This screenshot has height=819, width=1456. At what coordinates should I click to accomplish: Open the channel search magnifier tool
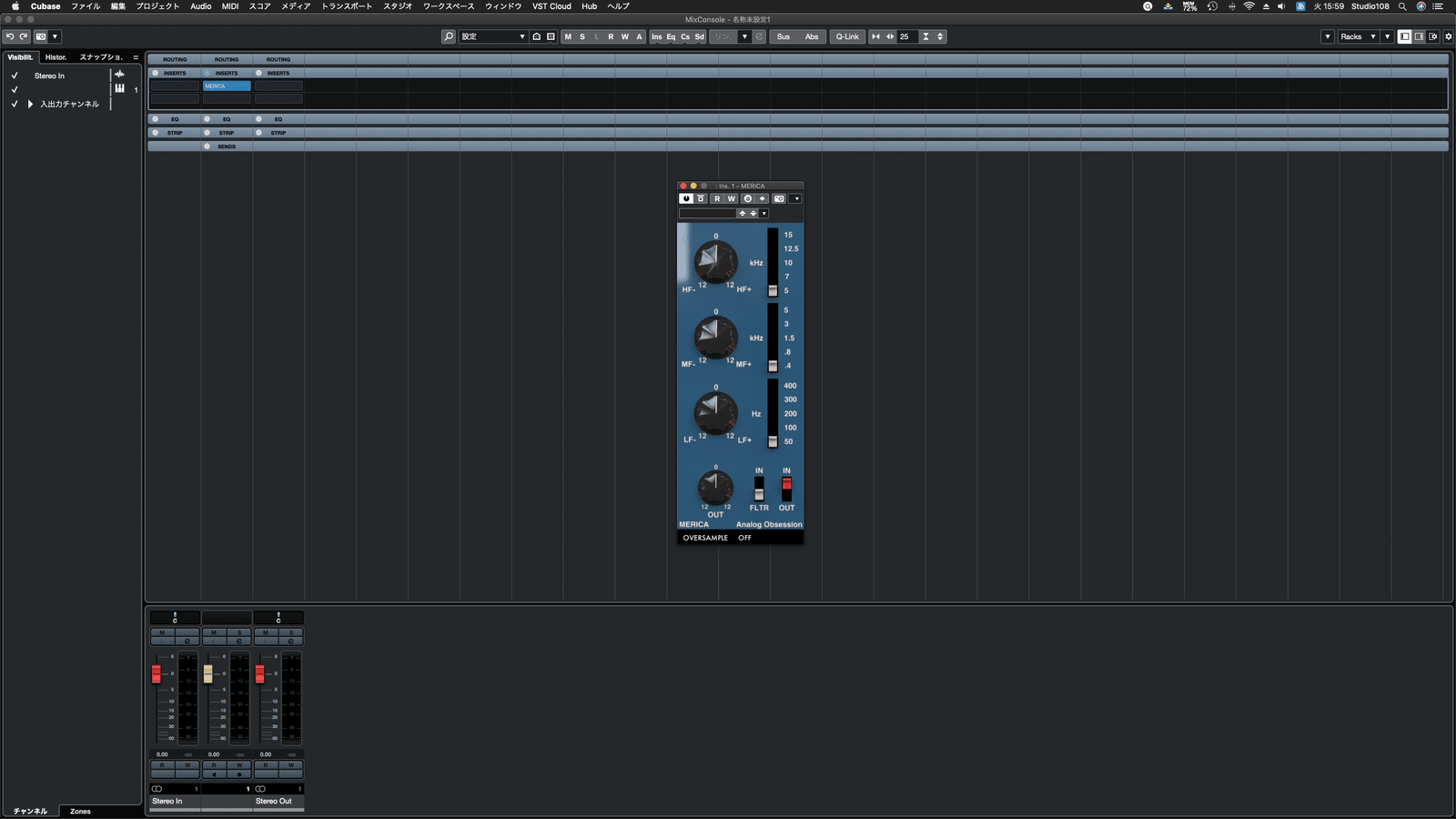click(449, 36)
